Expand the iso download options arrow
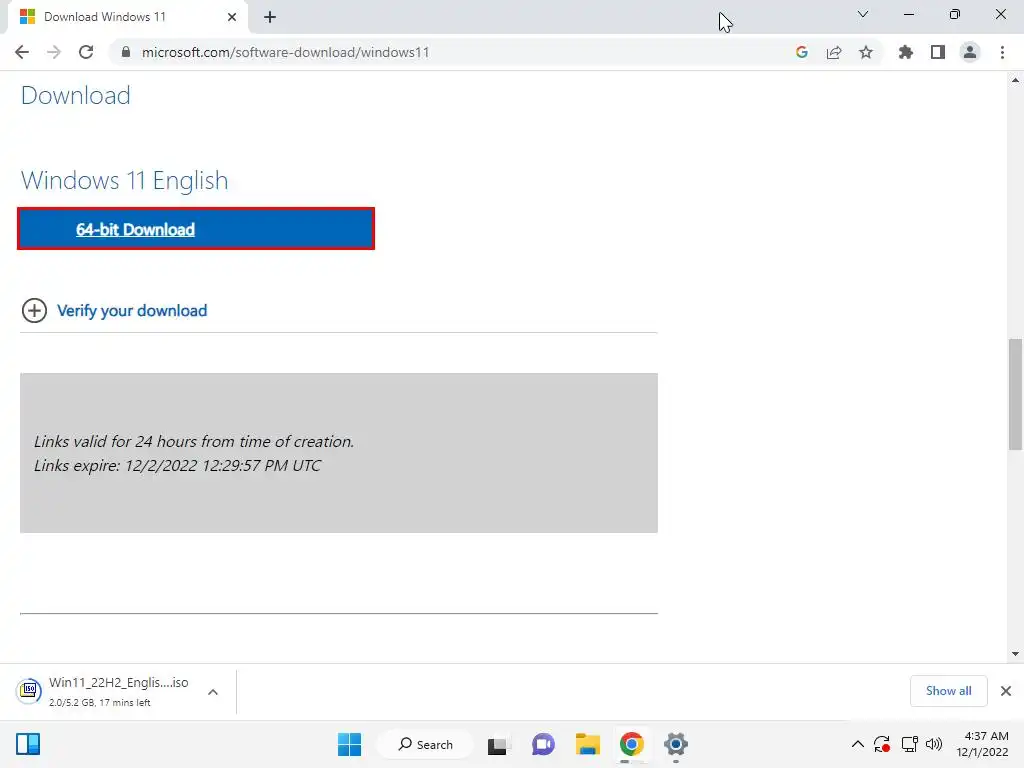Viewport: 1024px width, 768px height. pos(213,692)
